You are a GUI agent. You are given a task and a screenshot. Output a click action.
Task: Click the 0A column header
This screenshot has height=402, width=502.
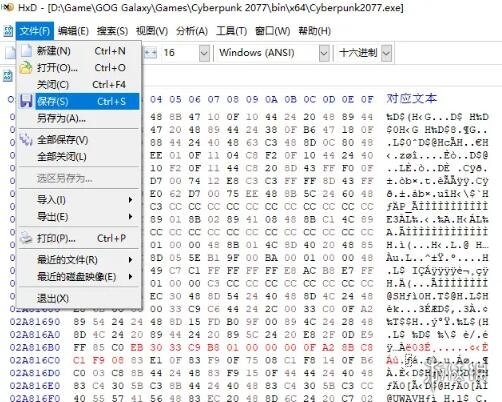271,99
